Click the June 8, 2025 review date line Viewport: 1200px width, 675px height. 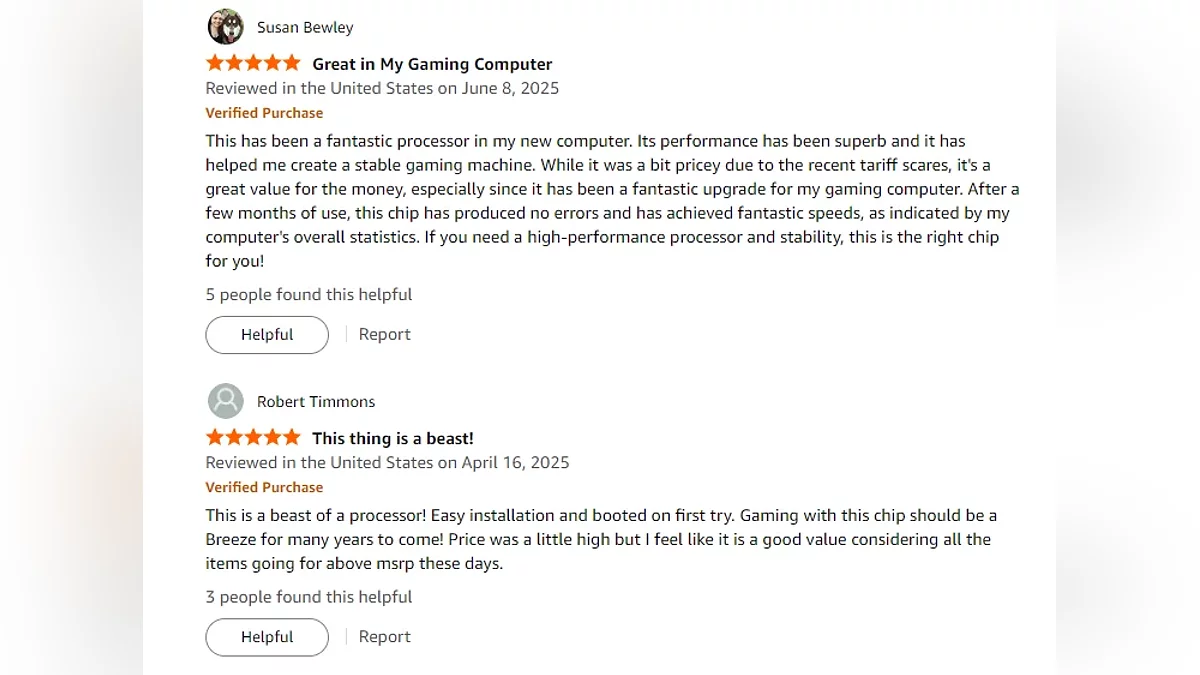[382, 88]
